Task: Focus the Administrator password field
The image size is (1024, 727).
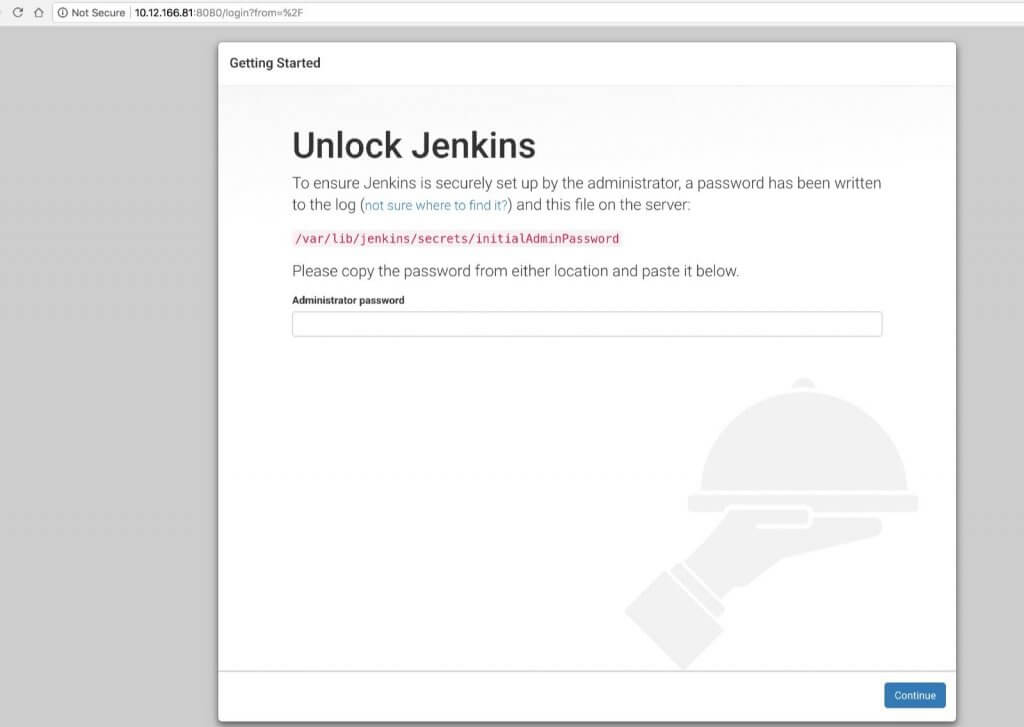Action: point(586,324)
